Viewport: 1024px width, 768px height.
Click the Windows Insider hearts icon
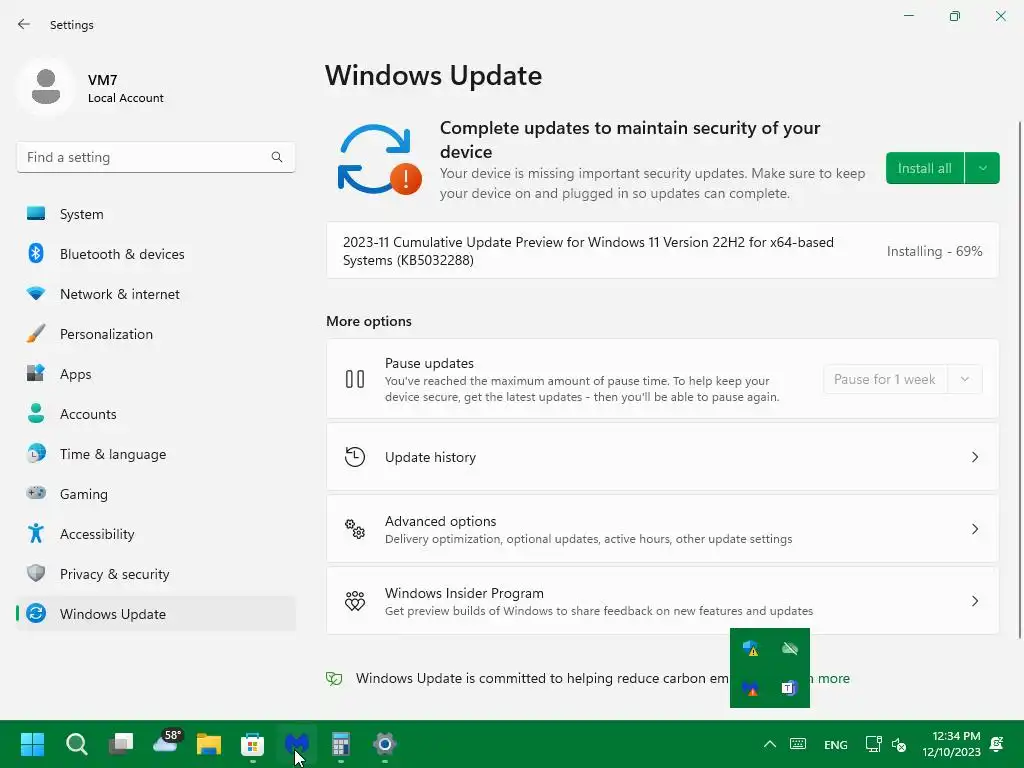pyautogui.click(x=355, y=601)
